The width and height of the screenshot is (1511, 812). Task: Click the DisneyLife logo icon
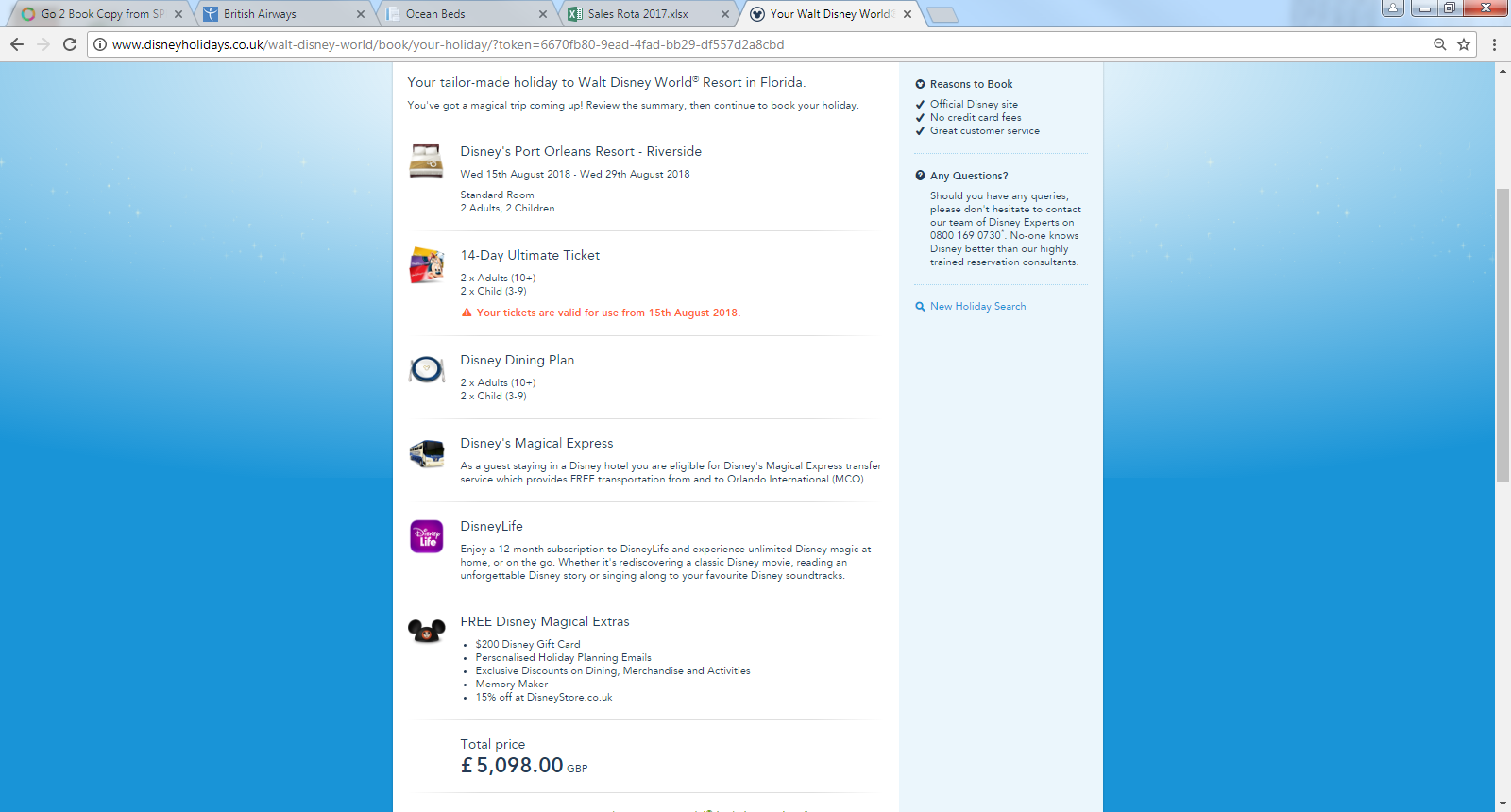click(x=427, y=536)
